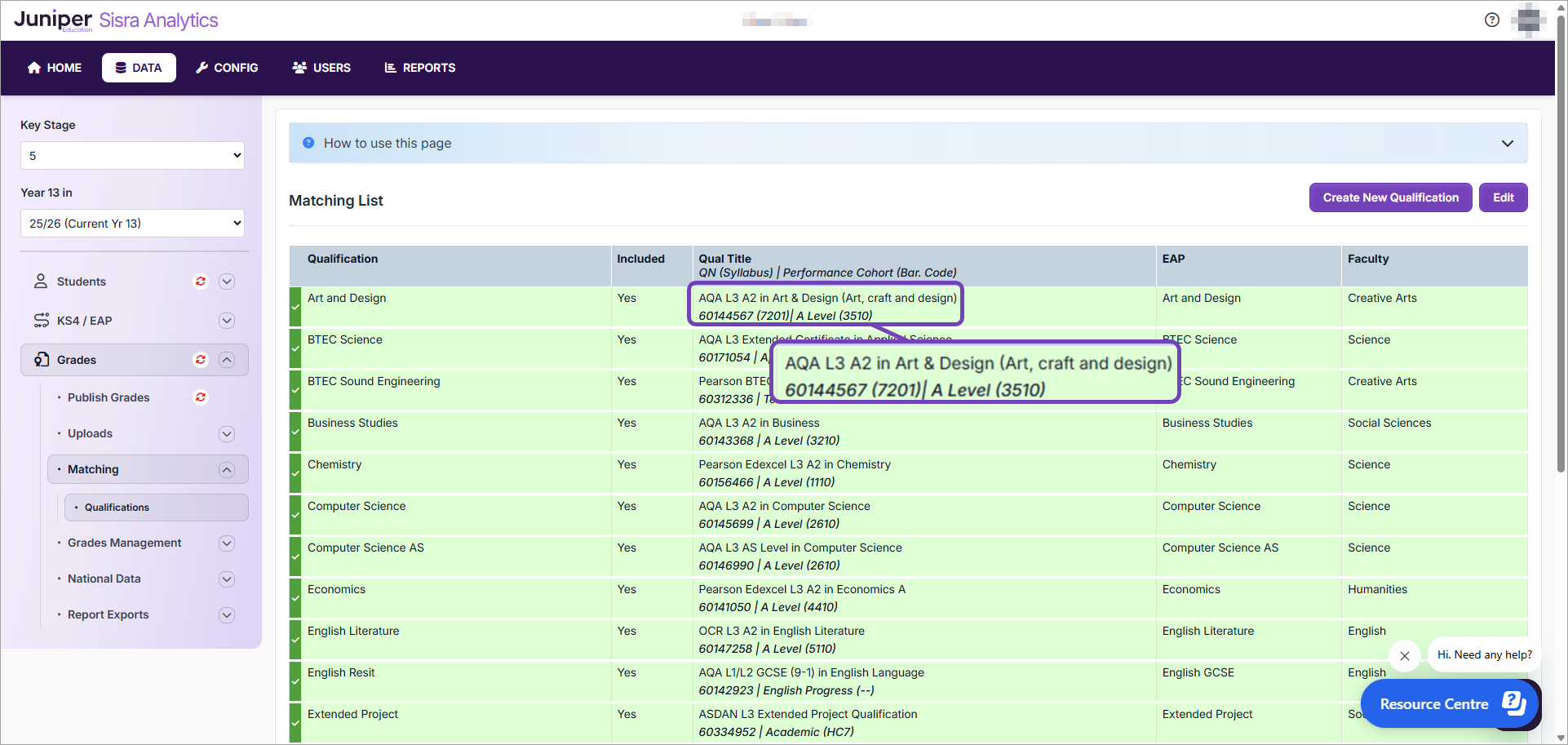Click the Edit button
1568x745 pixels.
point(1503,197)
